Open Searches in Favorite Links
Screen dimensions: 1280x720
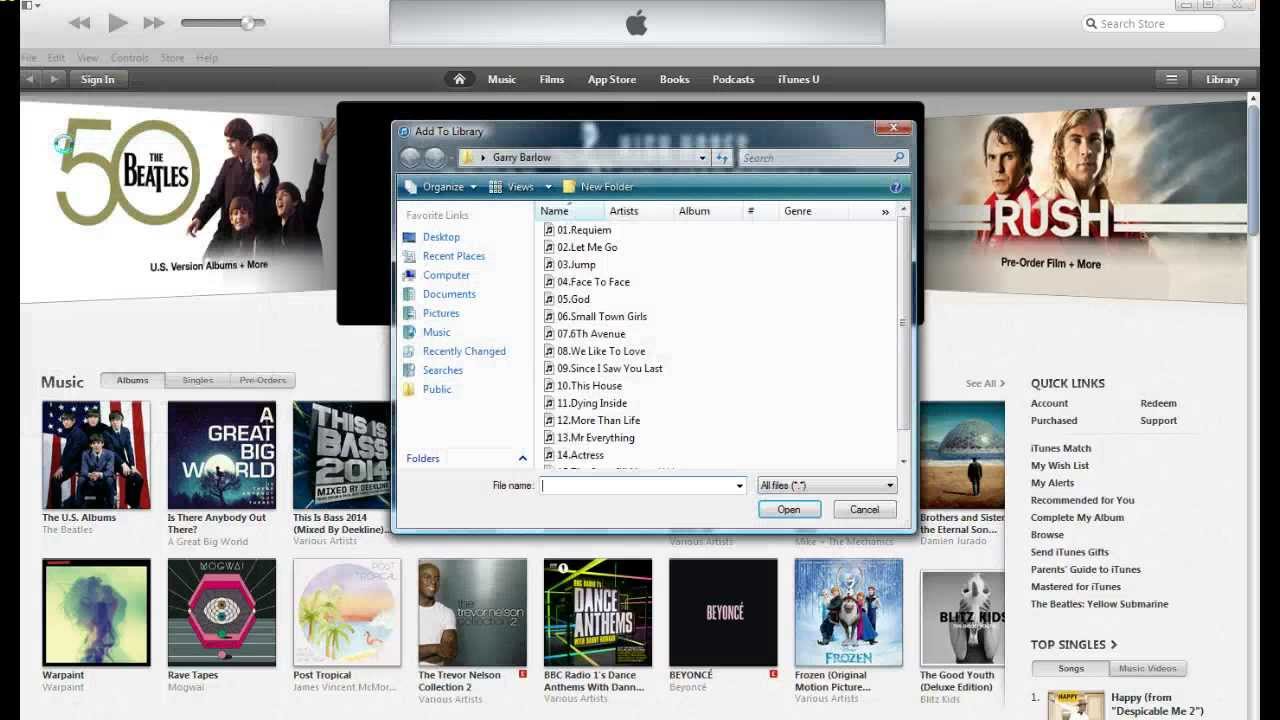point(442,370)
